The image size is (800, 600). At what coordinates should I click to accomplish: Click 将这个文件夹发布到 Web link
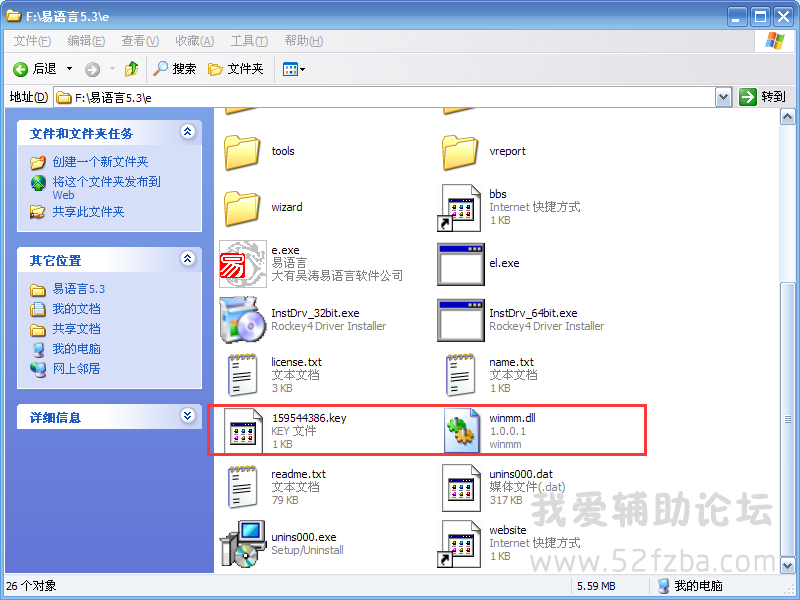tap(107, 188)
